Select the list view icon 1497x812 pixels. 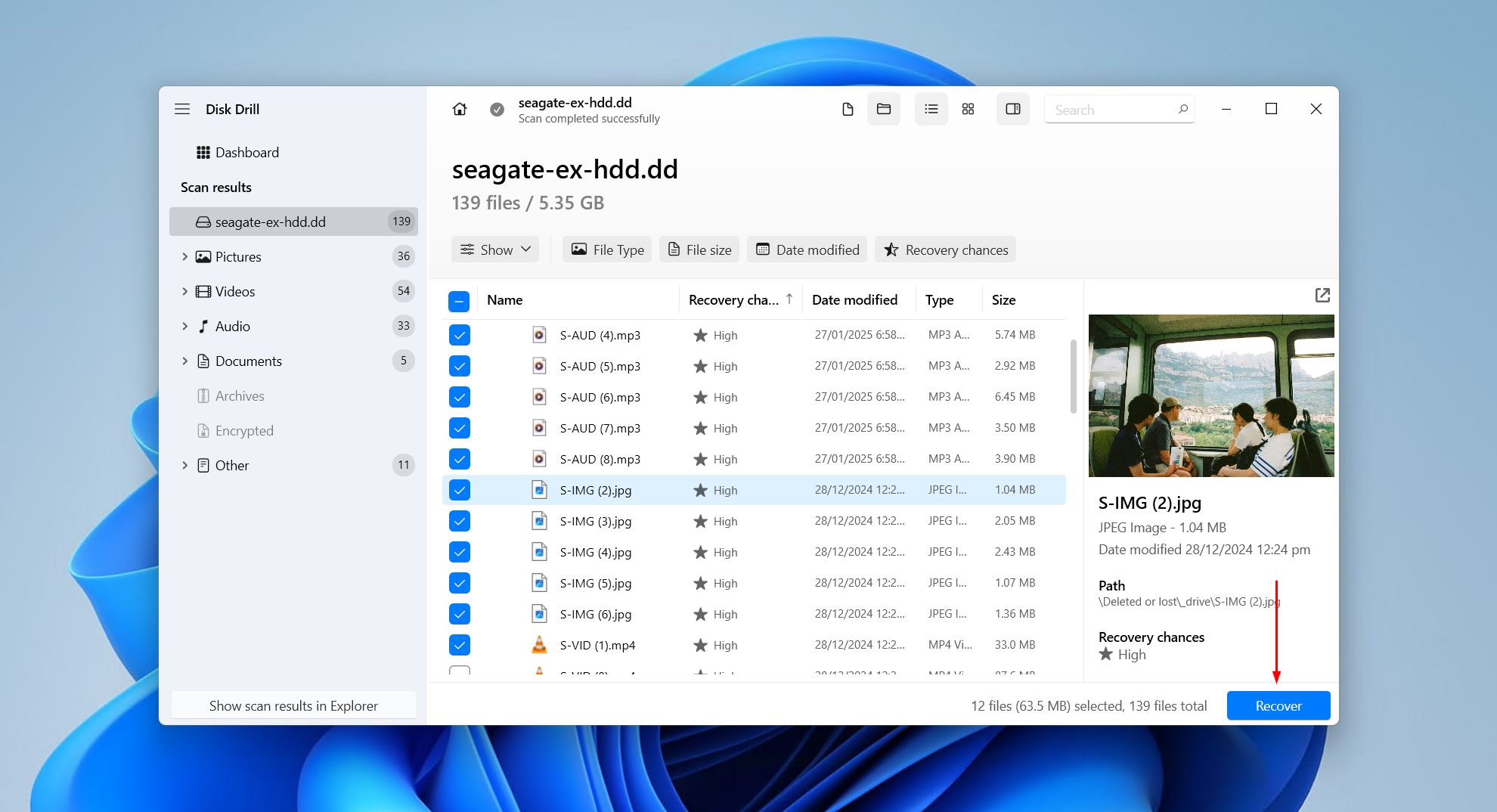[x=931, y=110]
